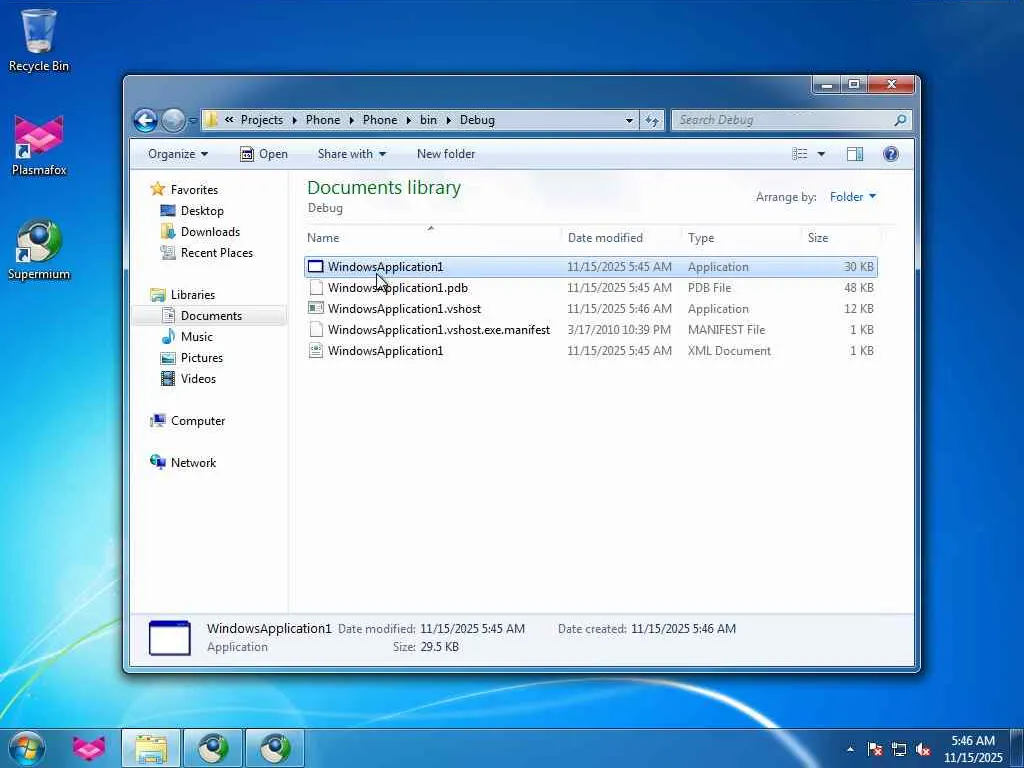Select the Supermium desktop icon
The image size is (1024, 768).
click(39, 251)
